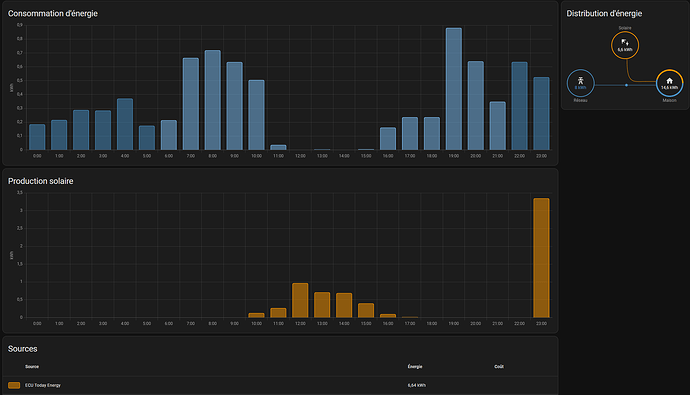Click the Réseau label under the grid circle
The width and height of the screenshot is (690, 395).
coord(580,100)
